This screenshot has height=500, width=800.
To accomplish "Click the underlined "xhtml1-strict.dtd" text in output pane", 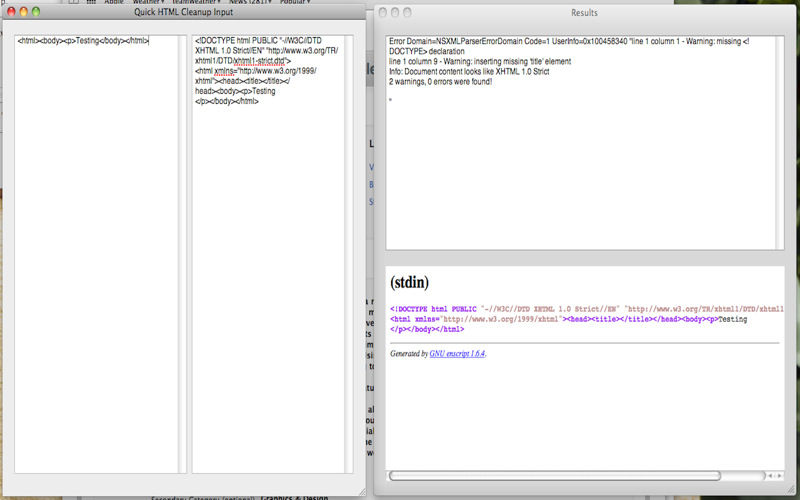I will [x=259, y=61].
